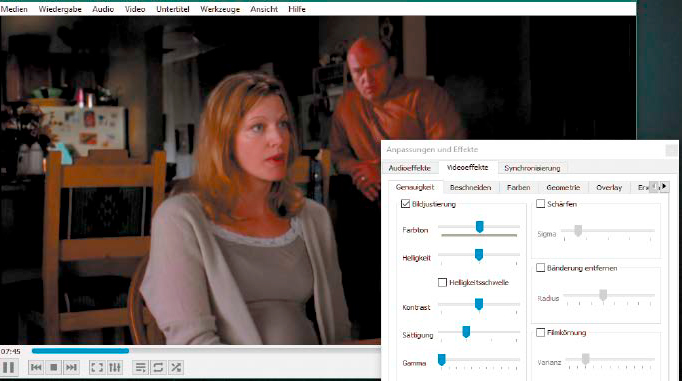Show the playlist icon
Screen dimensions: 682x381
point(140,368)
